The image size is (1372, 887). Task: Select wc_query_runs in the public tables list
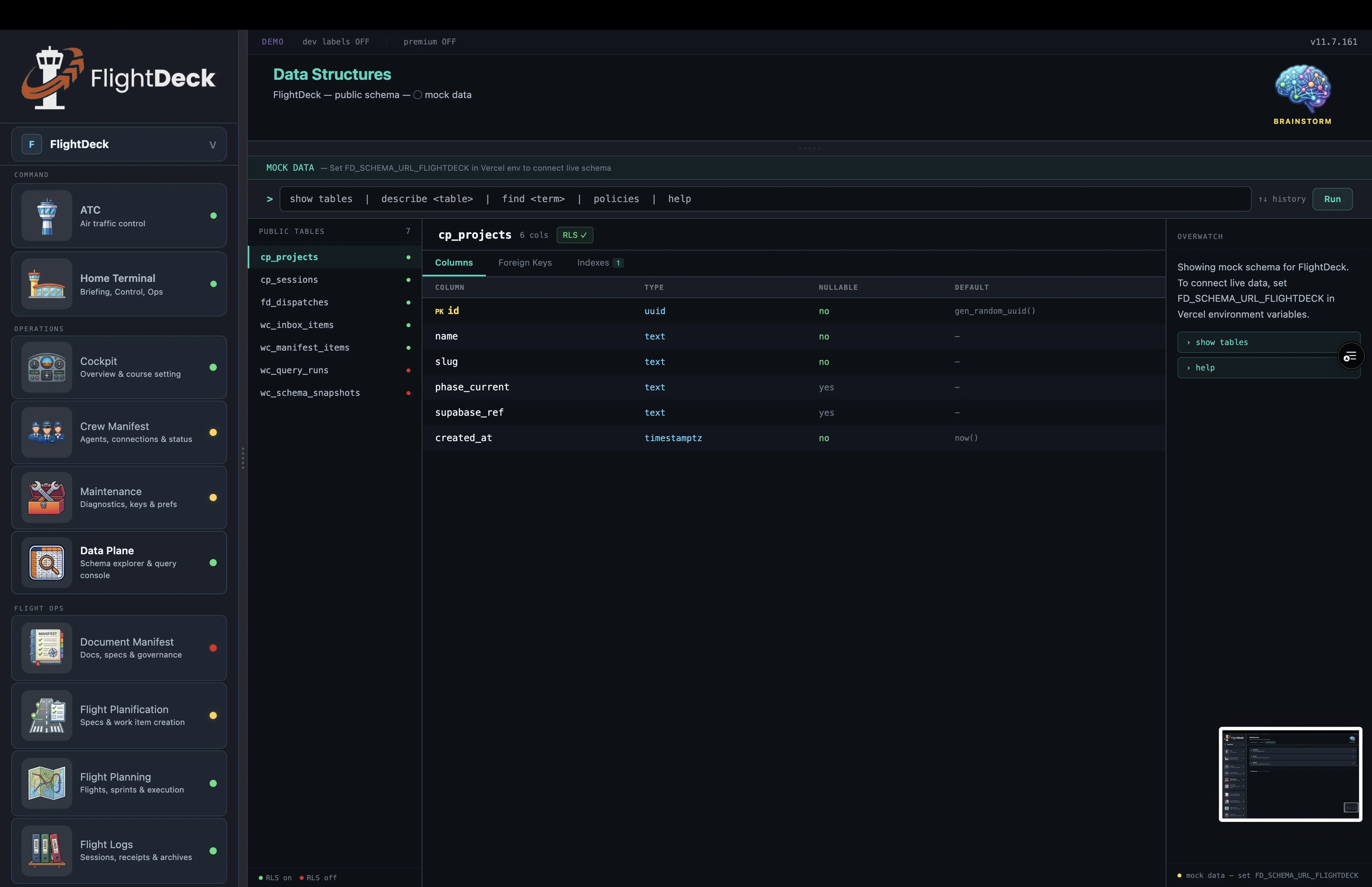pos(294,370)
